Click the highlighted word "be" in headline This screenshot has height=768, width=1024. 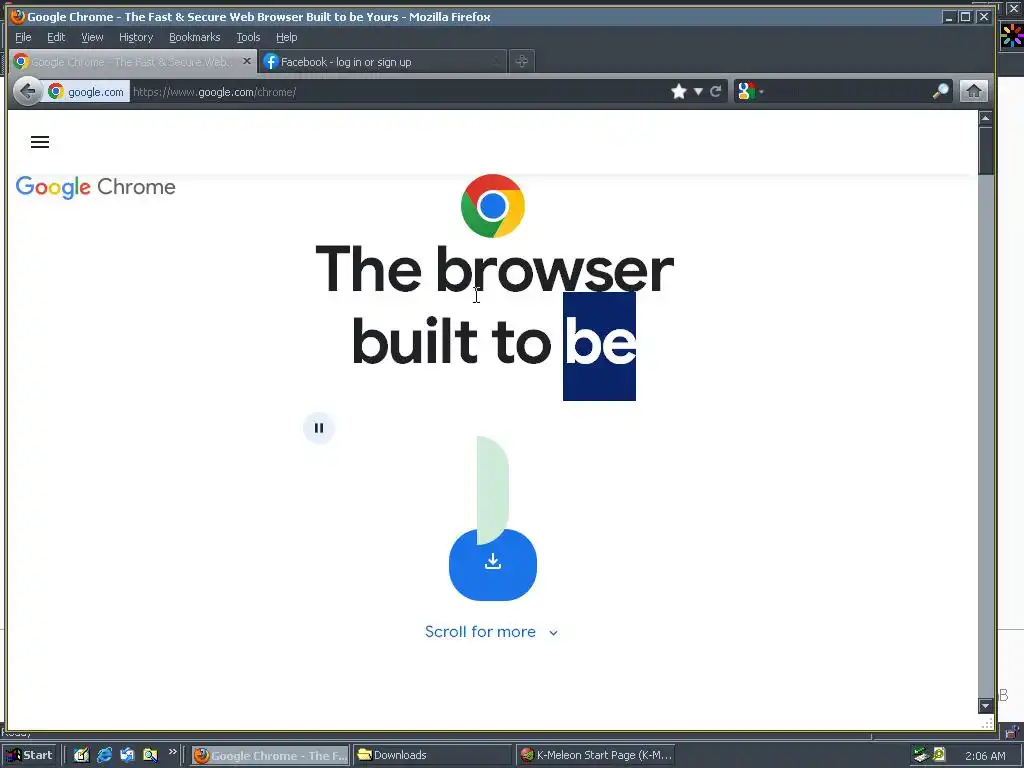600,346
